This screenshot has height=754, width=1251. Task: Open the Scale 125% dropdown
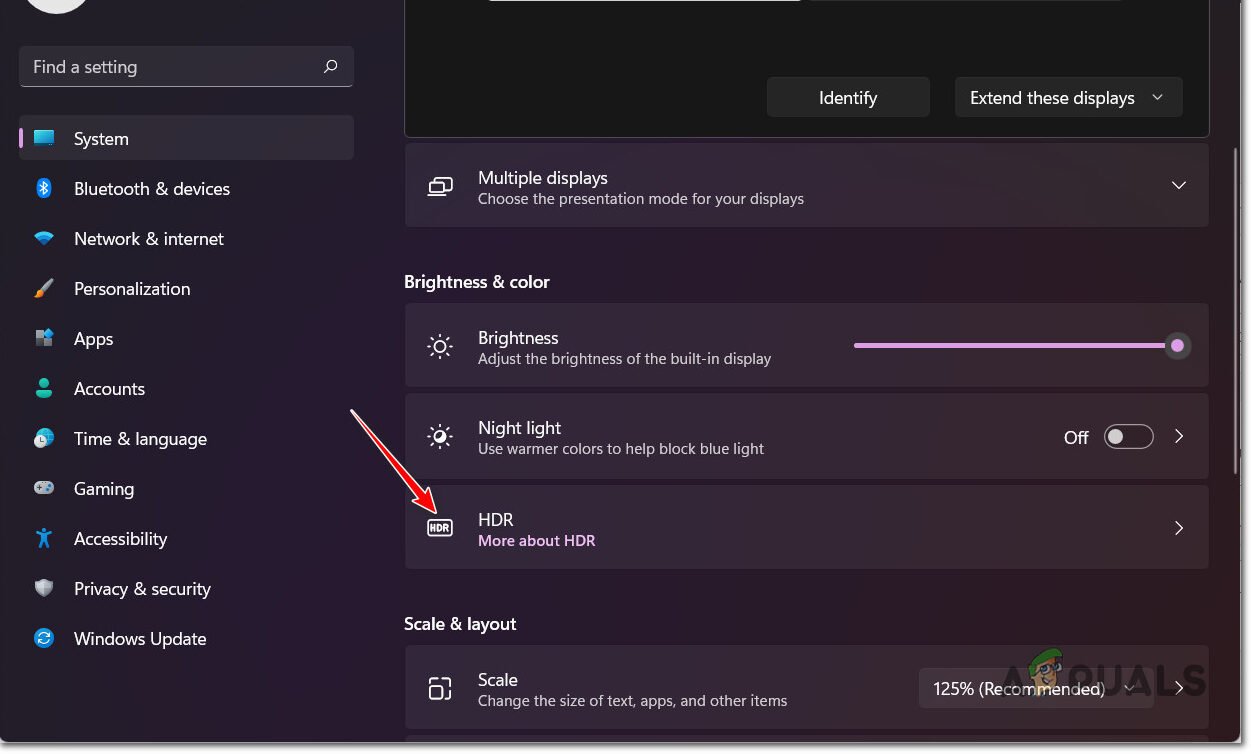1034,689
